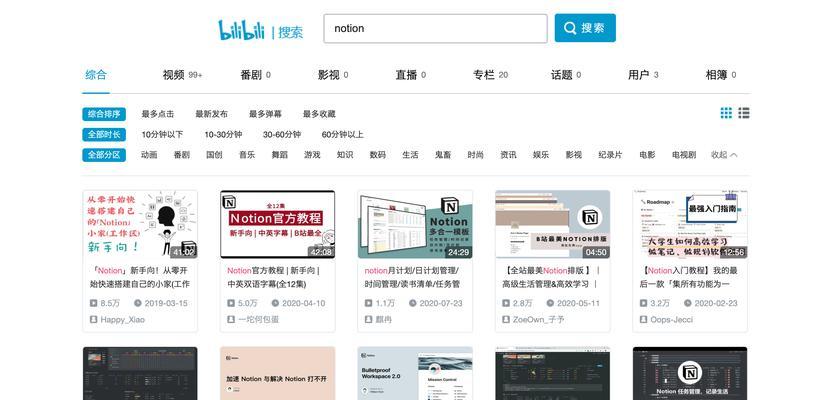This screenshot has width=829, height=400.
Task: Filter by 纪录片 category
Action: [x=610, y=155]
